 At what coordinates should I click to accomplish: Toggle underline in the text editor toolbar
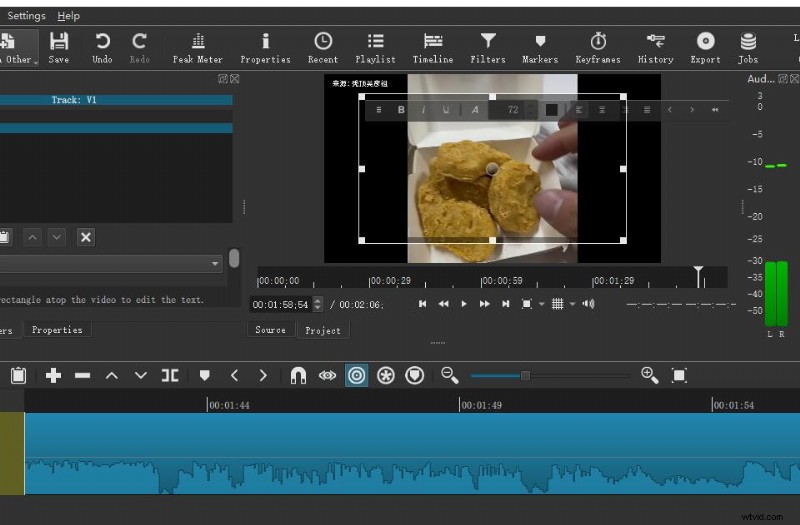[446, 110]
